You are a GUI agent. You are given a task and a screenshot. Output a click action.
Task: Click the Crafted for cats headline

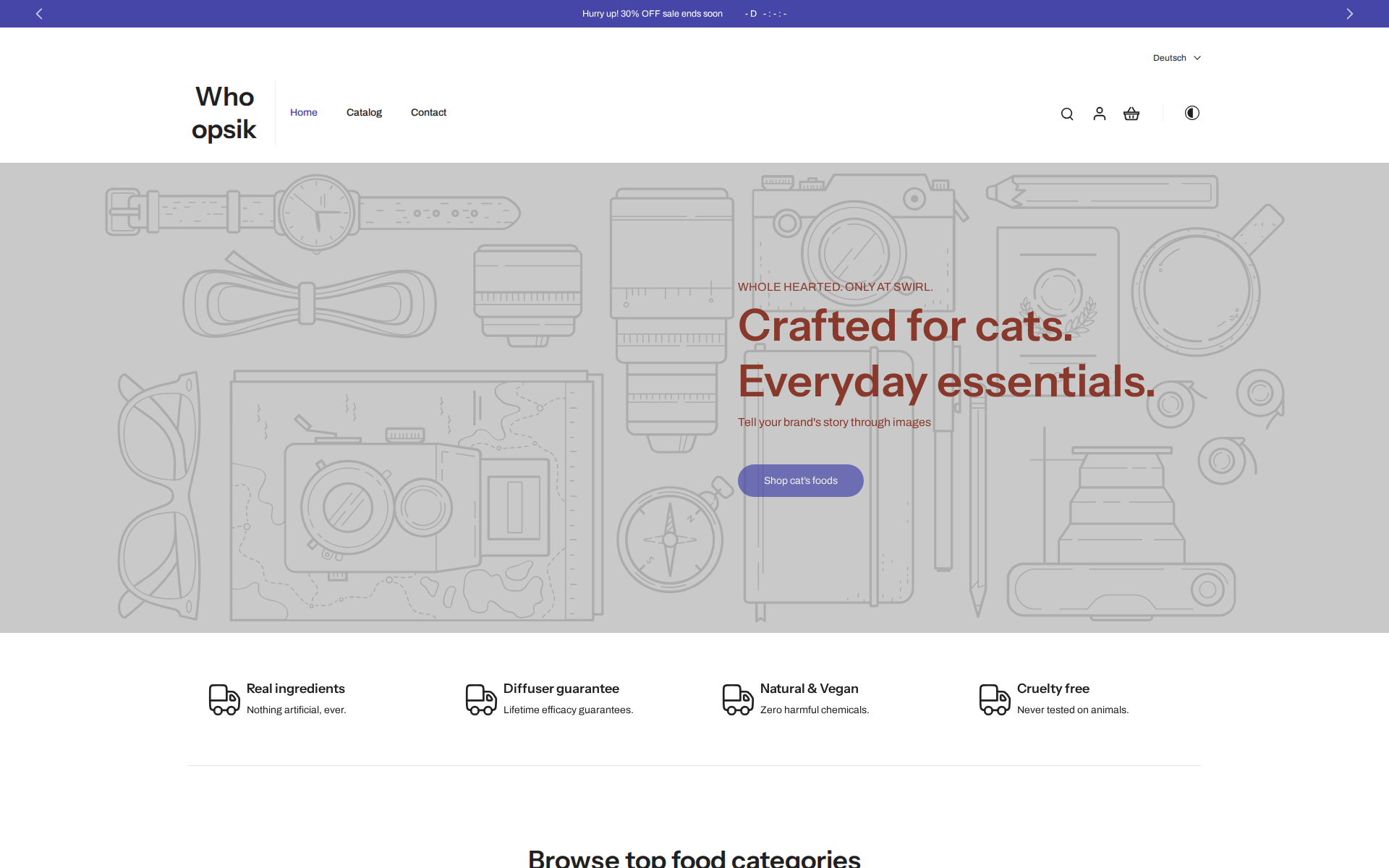905,325
